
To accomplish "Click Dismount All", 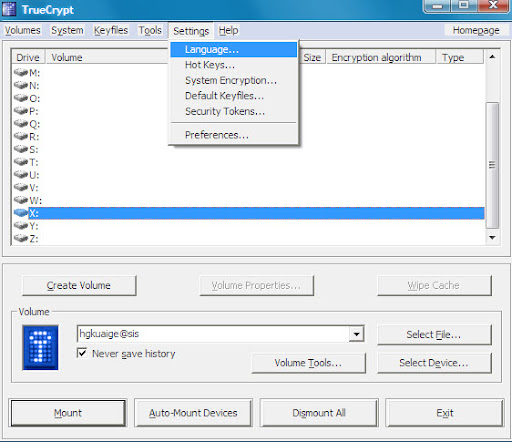I will click(x=319, y=413).
